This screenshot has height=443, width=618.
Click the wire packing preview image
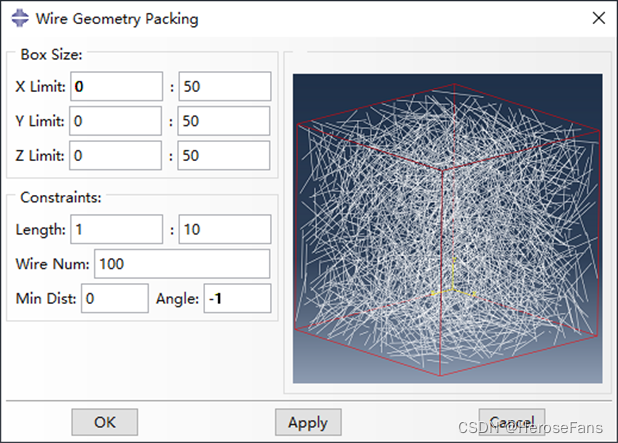point(448,228)
